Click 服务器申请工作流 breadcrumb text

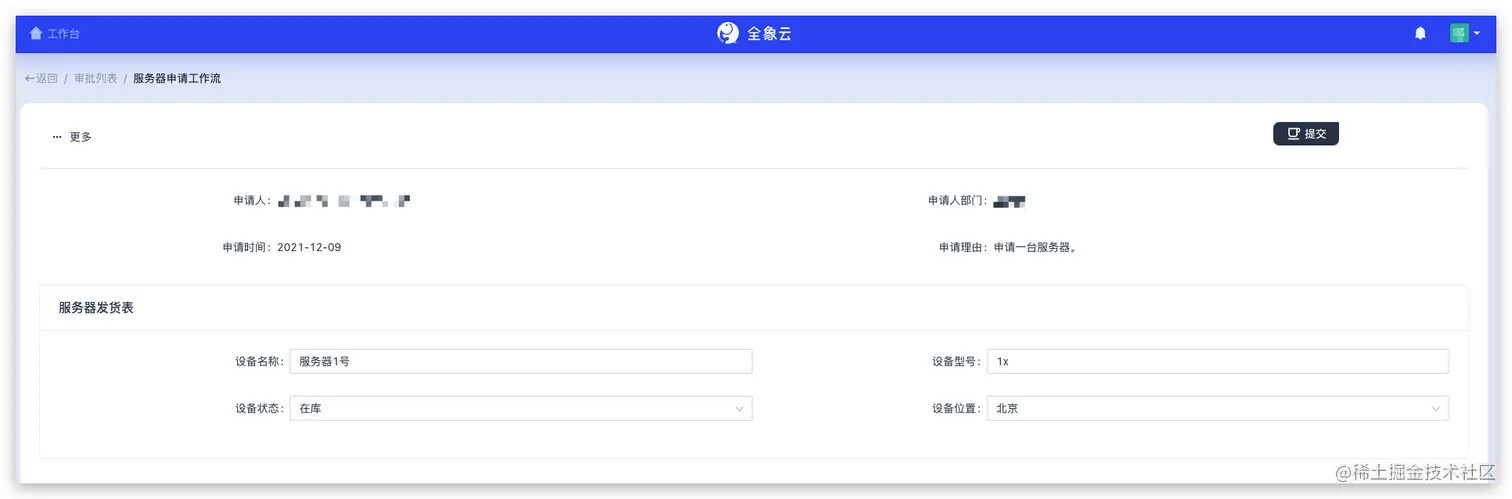(x=177, y=78)
